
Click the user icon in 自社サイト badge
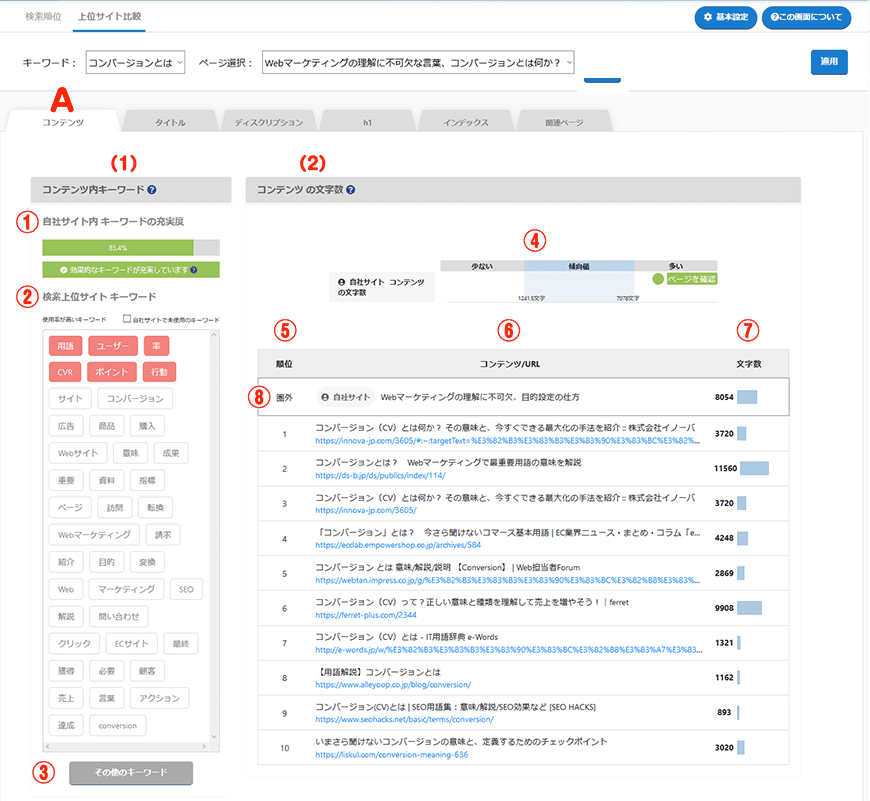(325, 397)
